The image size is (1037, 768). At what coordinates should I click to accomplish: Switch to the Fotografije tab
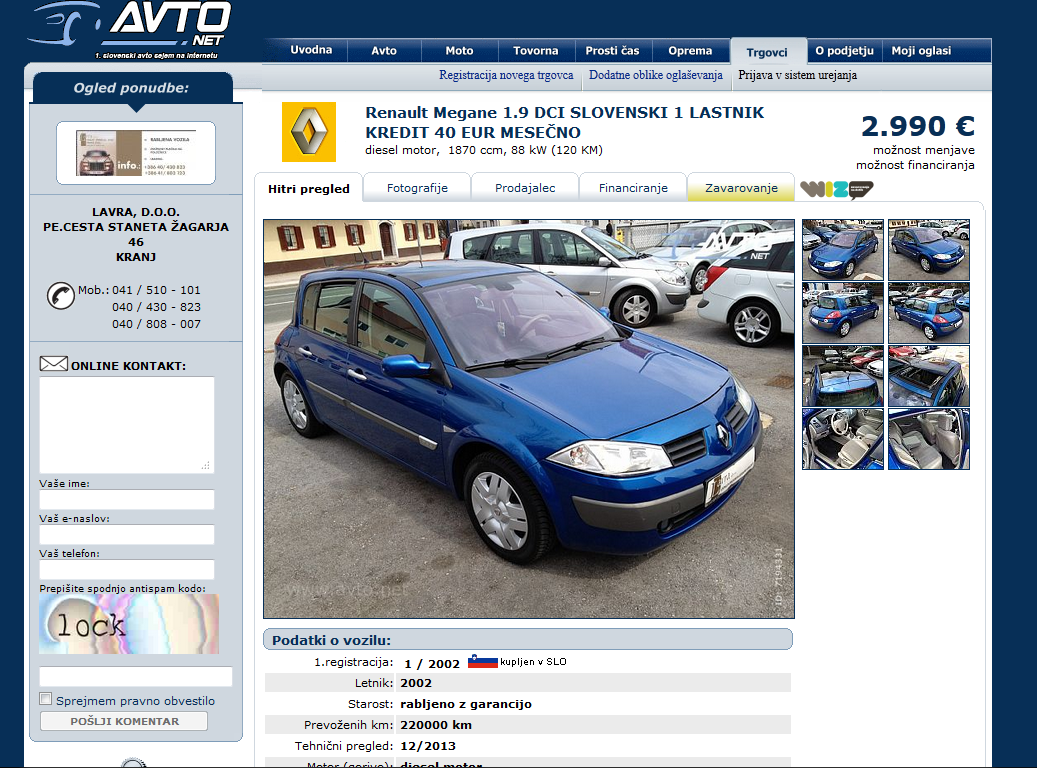tap(417, 188)
